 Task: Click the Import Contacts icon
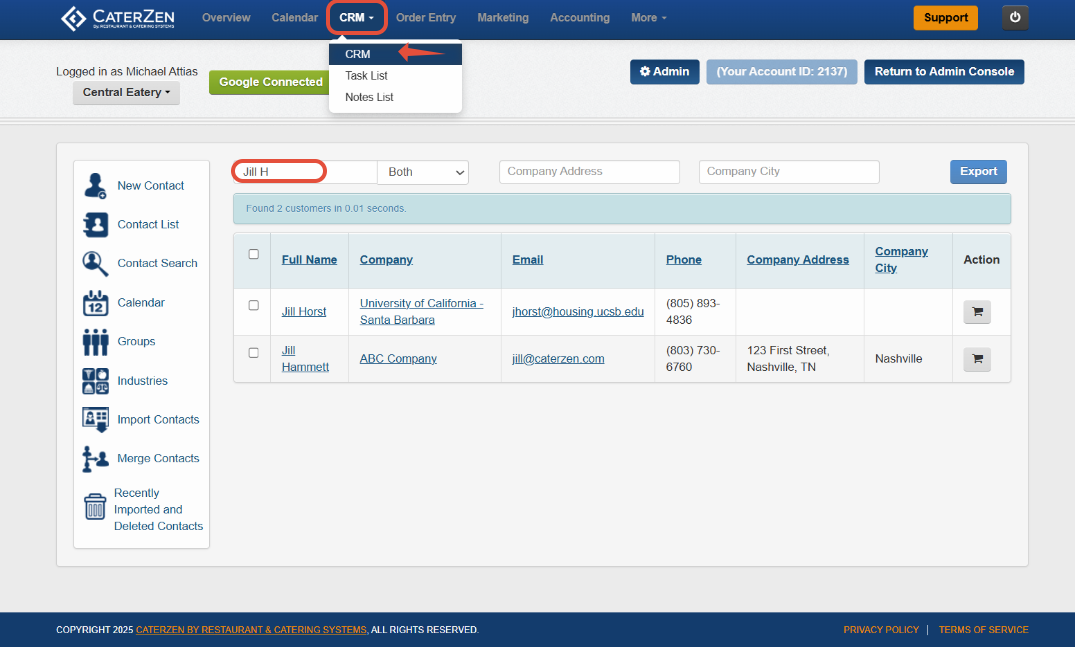(x=95, y=419)
